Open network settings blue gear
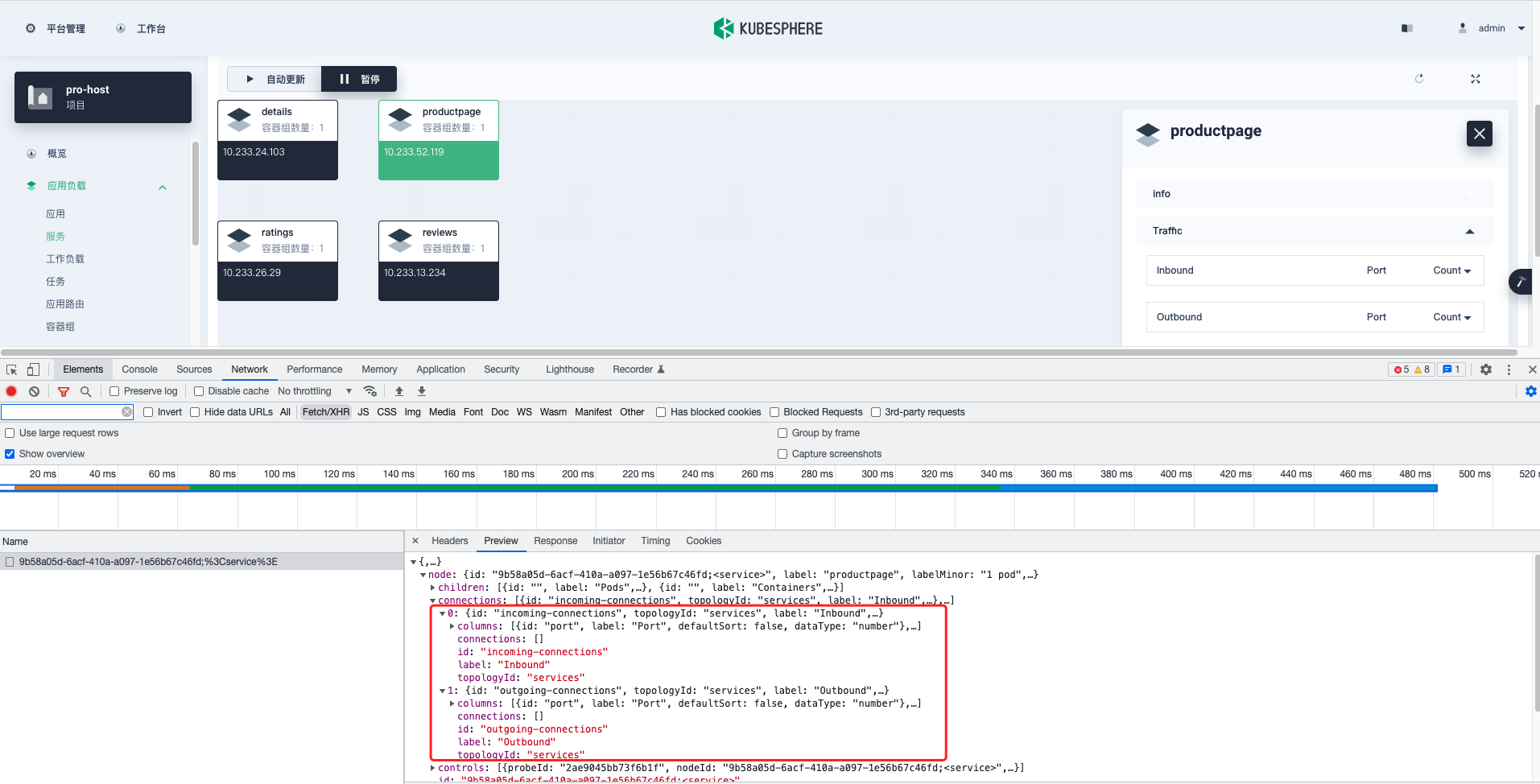The width and height of the screenshot is (1540, 784). pyautogui.click(x=1531, y=391)
